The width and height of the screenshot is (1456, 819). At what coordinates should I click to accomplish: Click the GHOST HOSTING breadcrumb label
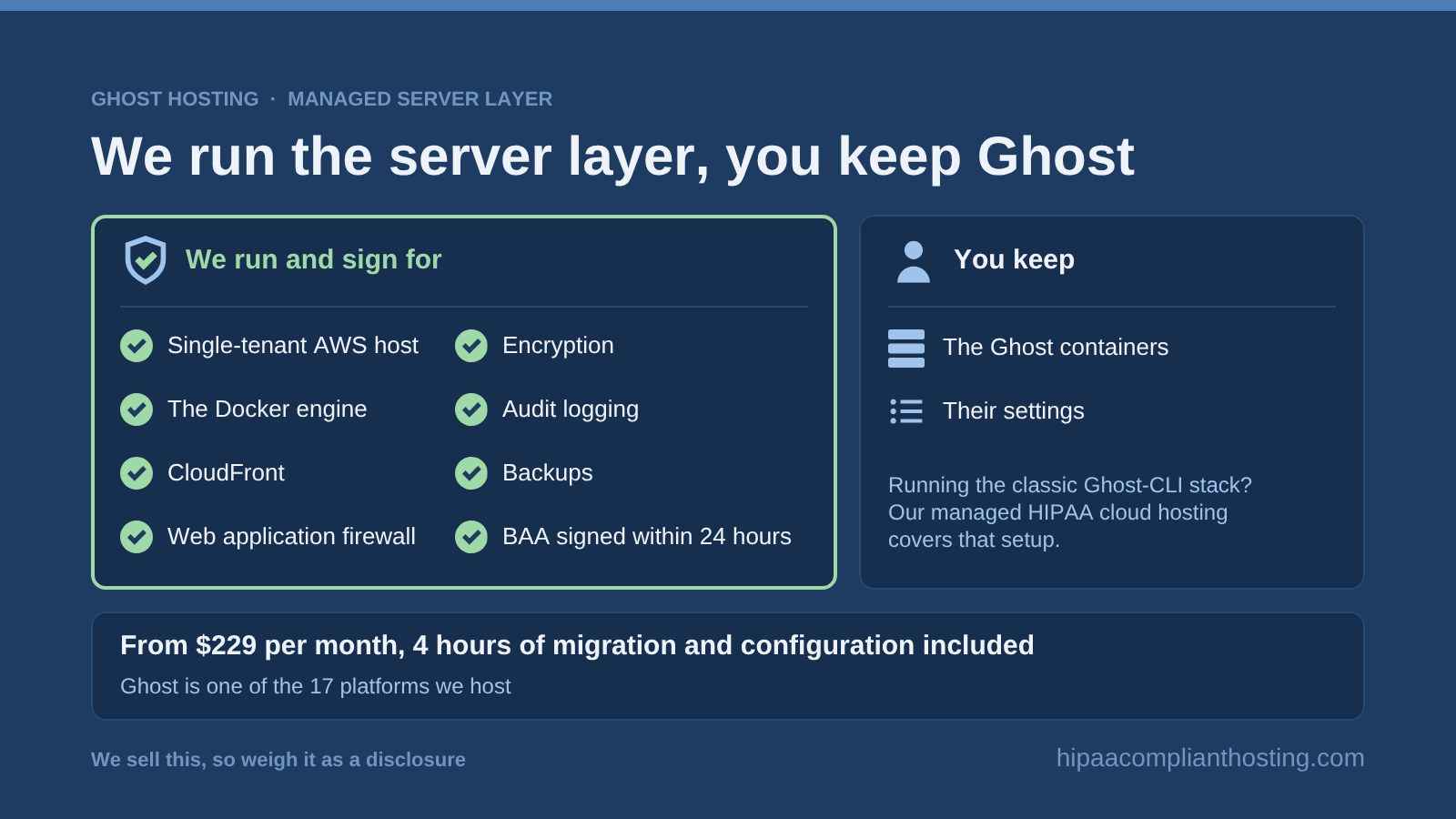[x=175, y=99]
